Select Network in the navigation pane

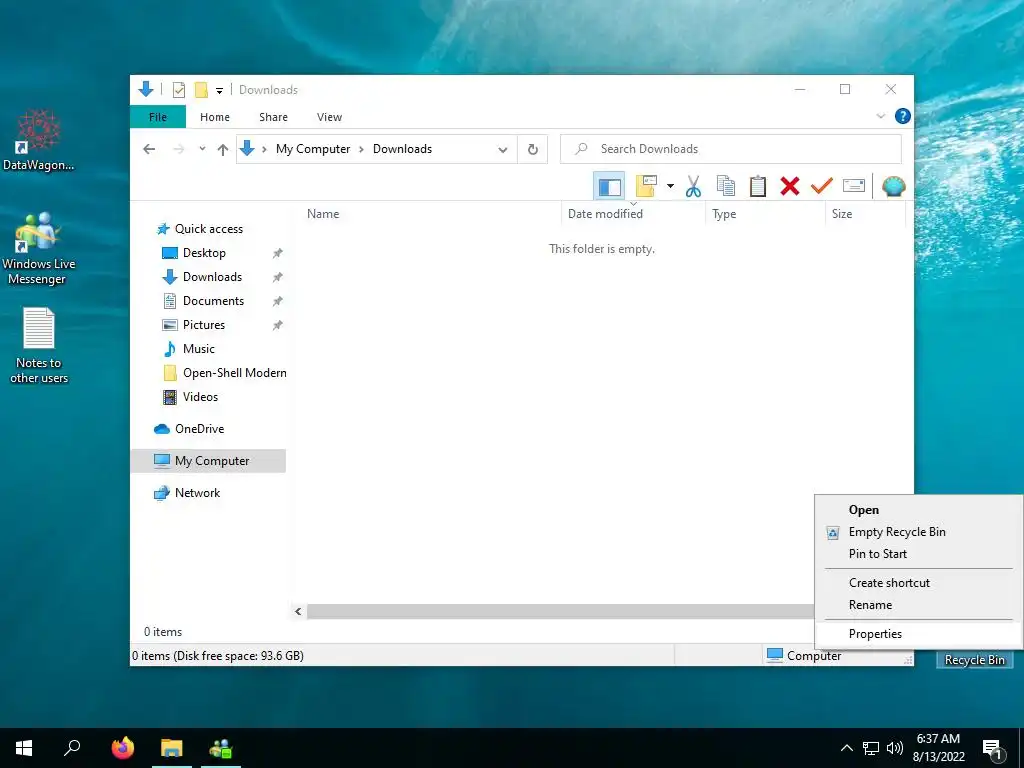[x=197, y=493]
